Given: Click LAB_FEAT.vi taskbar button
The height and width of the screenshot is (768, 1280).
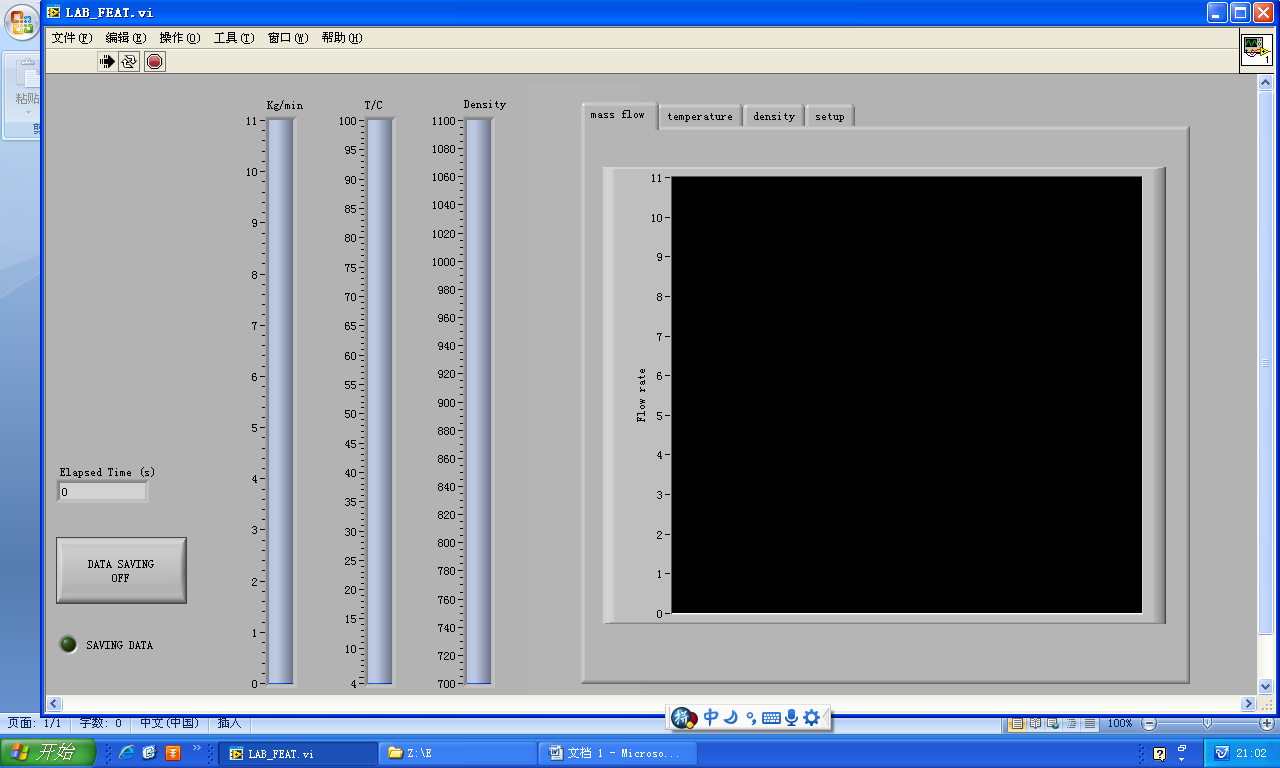Looking at the screenshot, I should (x=297, y=753).
